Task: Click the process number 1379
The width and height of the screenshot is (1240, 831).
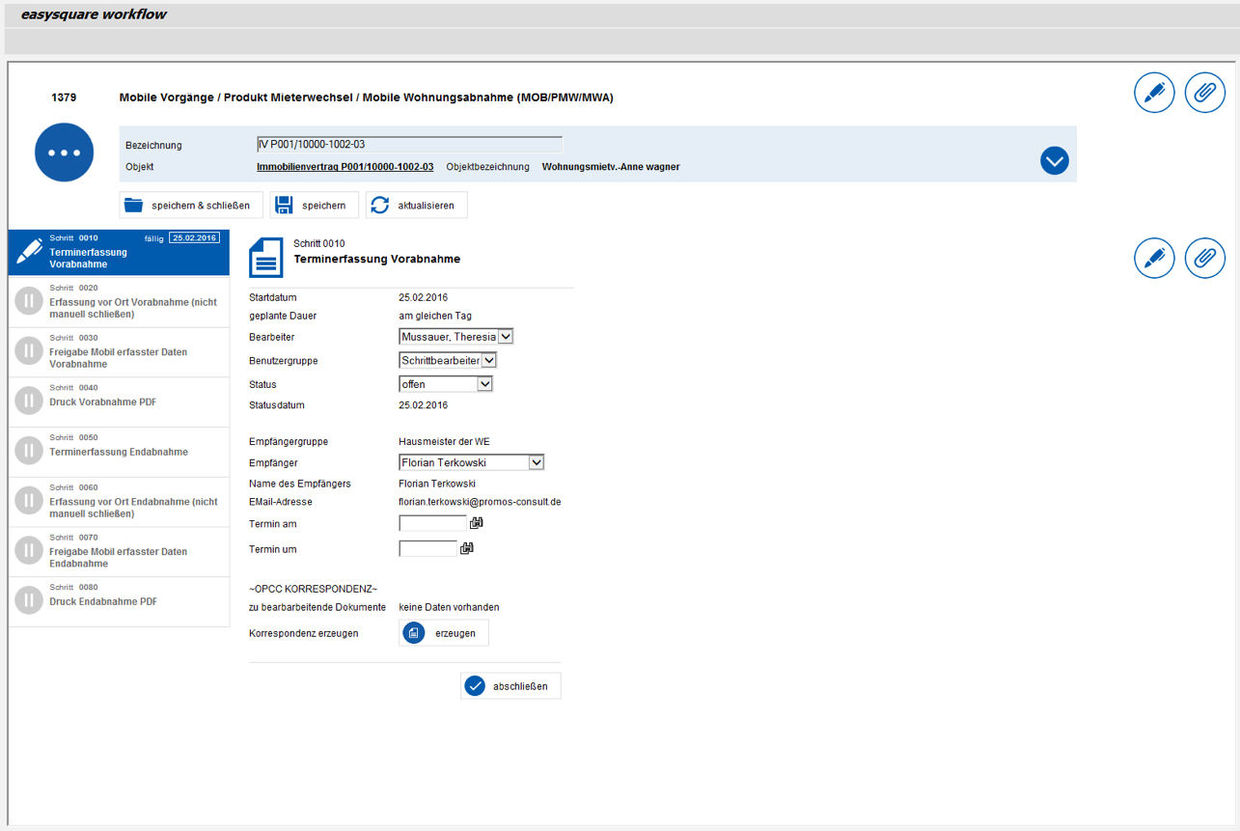Action: [x=64, y=98]
